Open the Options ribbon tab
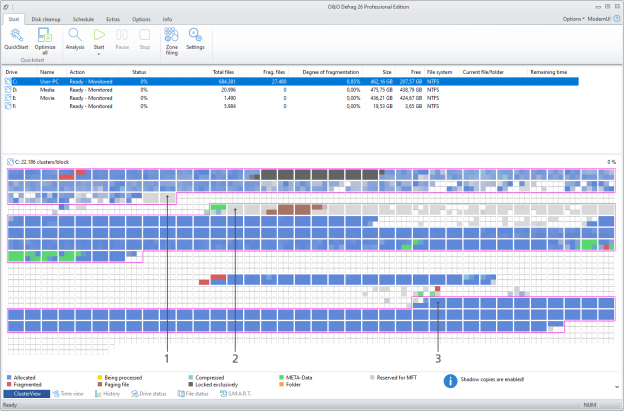Image resolution: width=624 pixels, height=411 pixels. (x=141, y=19)
